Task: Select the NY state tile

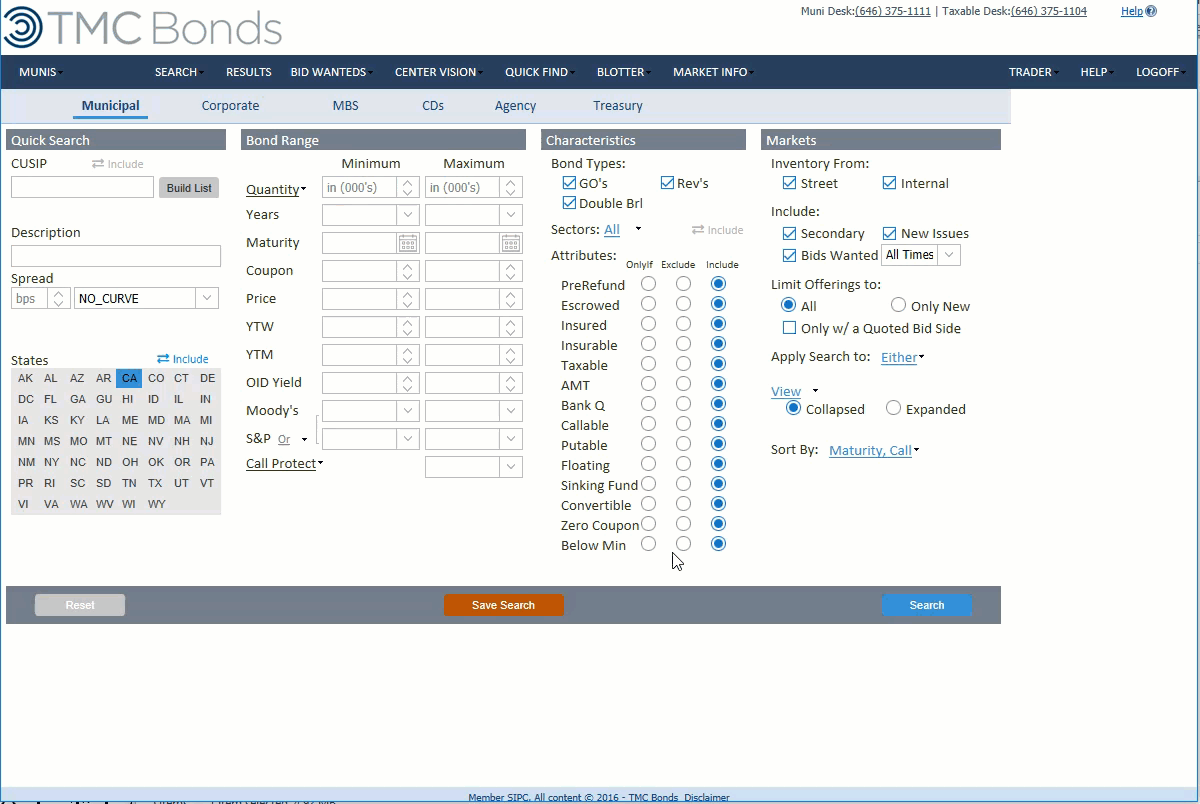Action: [x=51, y=462]
